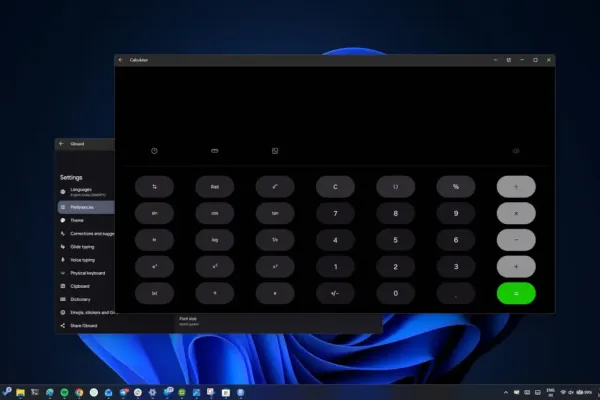Tap digit 6 key
The width and height of the screenshot is (600, 400).
tap(456, 240)
